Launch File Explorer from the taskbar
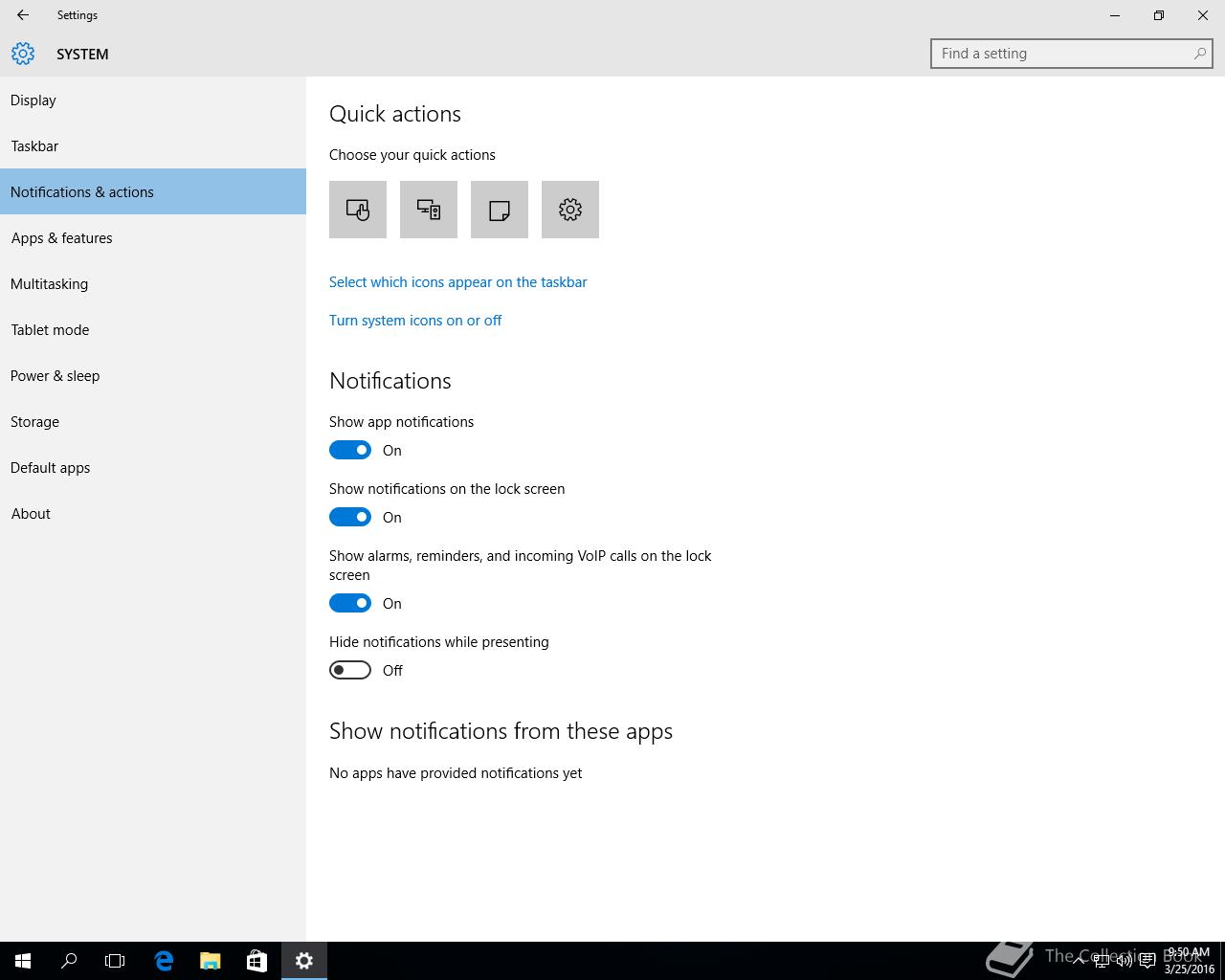 (x=211, y=961)
